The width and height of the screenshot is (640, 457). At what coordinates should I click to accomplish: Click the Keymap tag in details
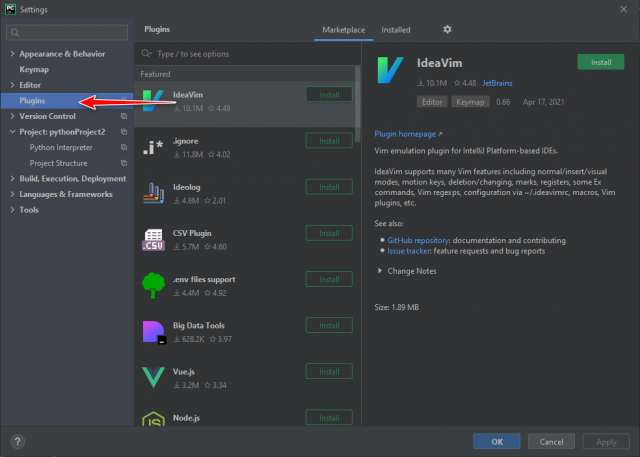470,102
